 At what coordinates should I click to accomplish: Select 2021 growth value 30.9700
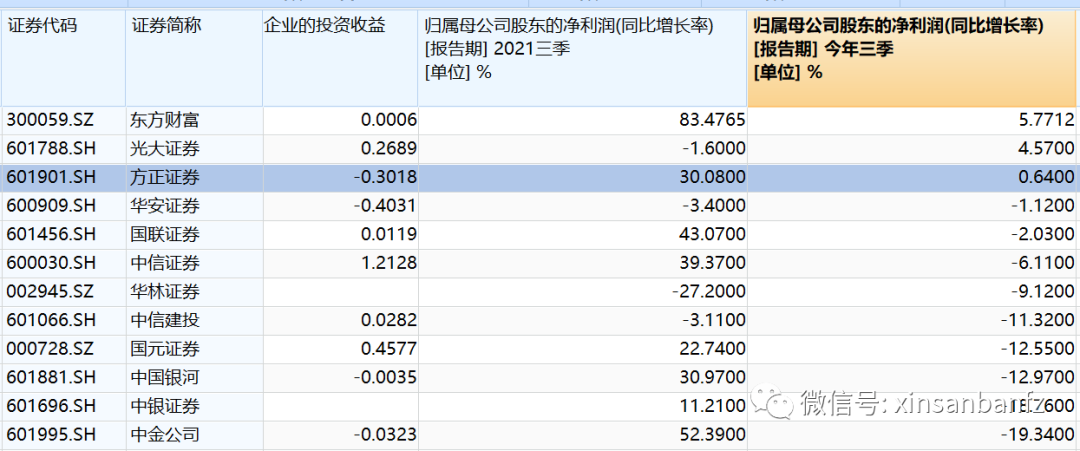click(713, 377)
